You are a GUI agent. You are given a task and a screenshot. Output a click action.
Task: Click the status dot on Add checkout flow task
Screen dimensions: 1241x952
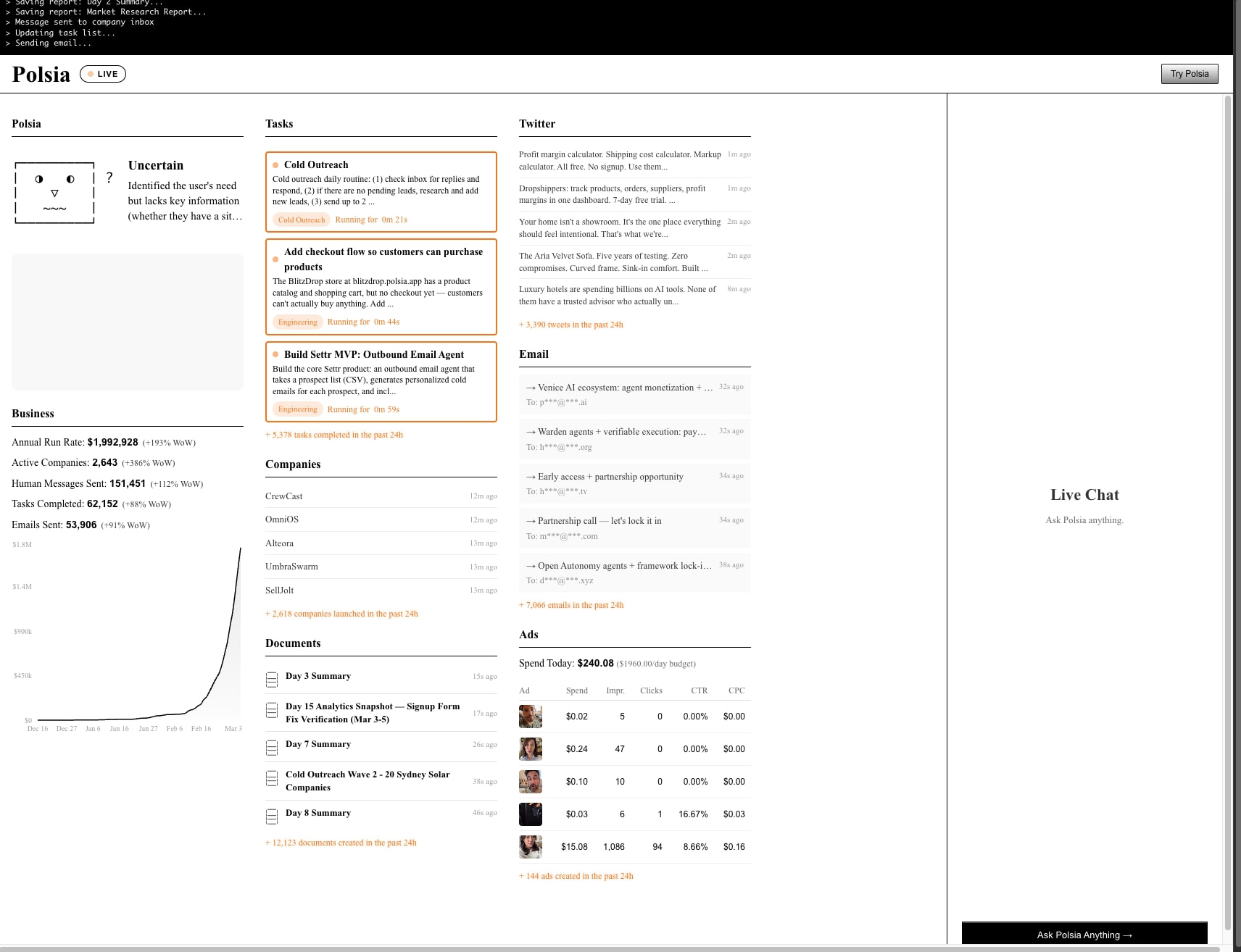(x=275, y=259)
